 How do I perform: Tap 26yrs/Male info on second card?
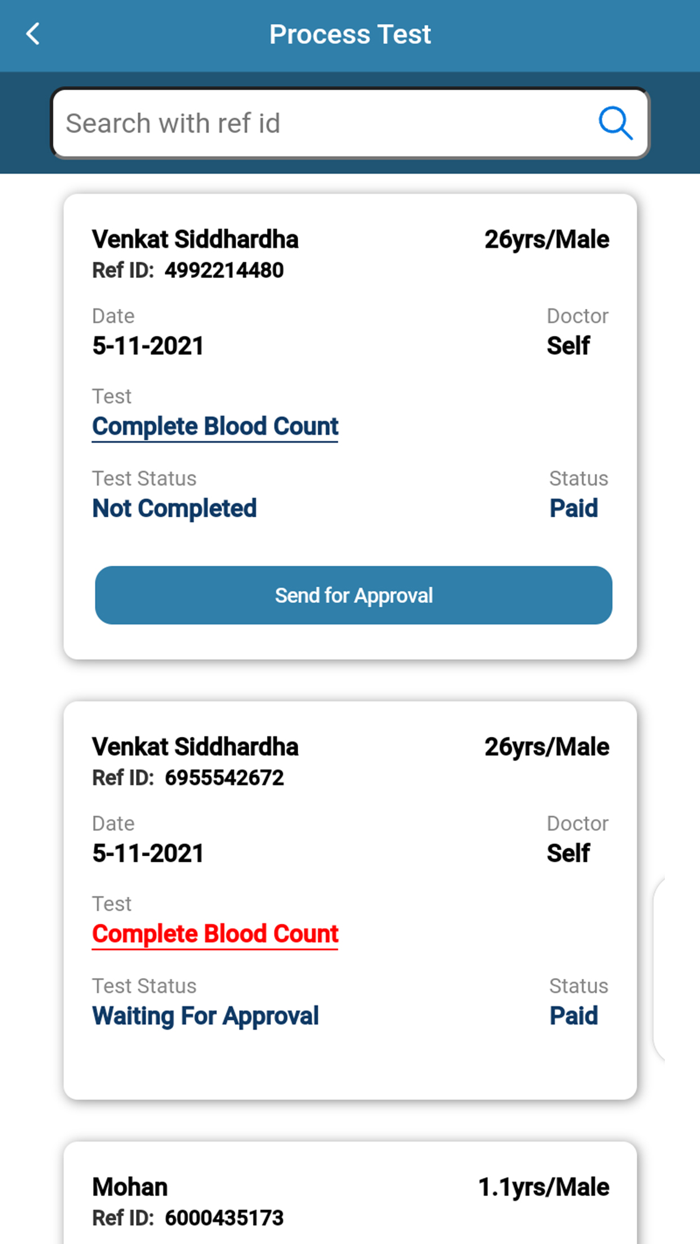coord(547,746)
